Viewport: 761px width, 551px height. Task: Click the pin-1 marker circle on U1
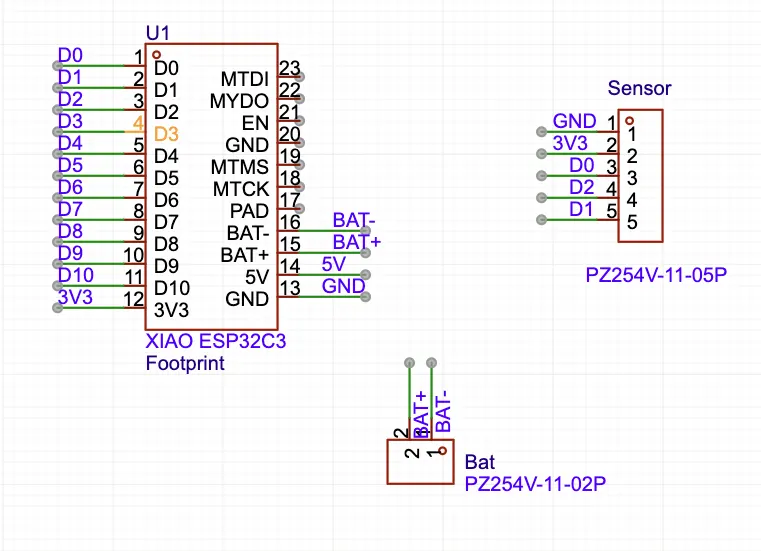click(x=156, y=55)
